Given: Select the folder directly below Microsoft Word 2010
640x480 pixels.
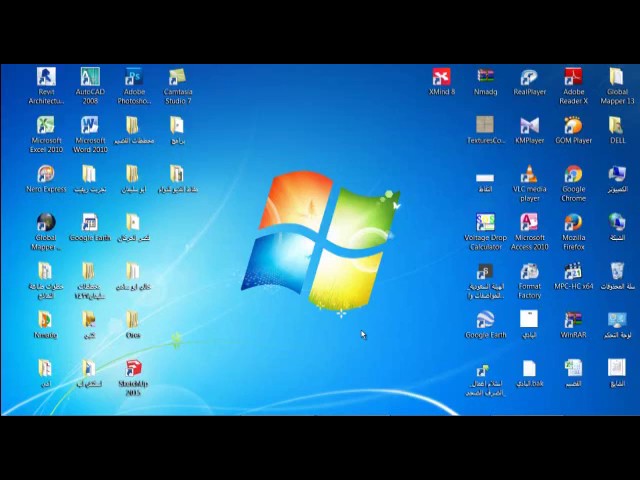Looking at the screenshot, I should [89, 179].
